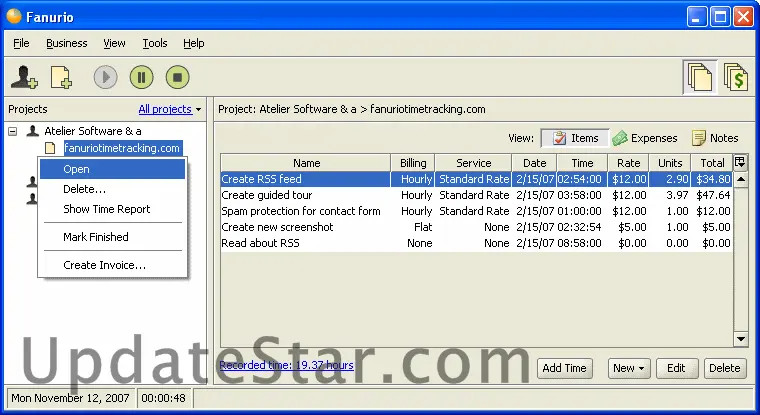This screenshot has width=760, height=415.
Task: Select the Read about RSS row
Action: (x=476, y=243)
